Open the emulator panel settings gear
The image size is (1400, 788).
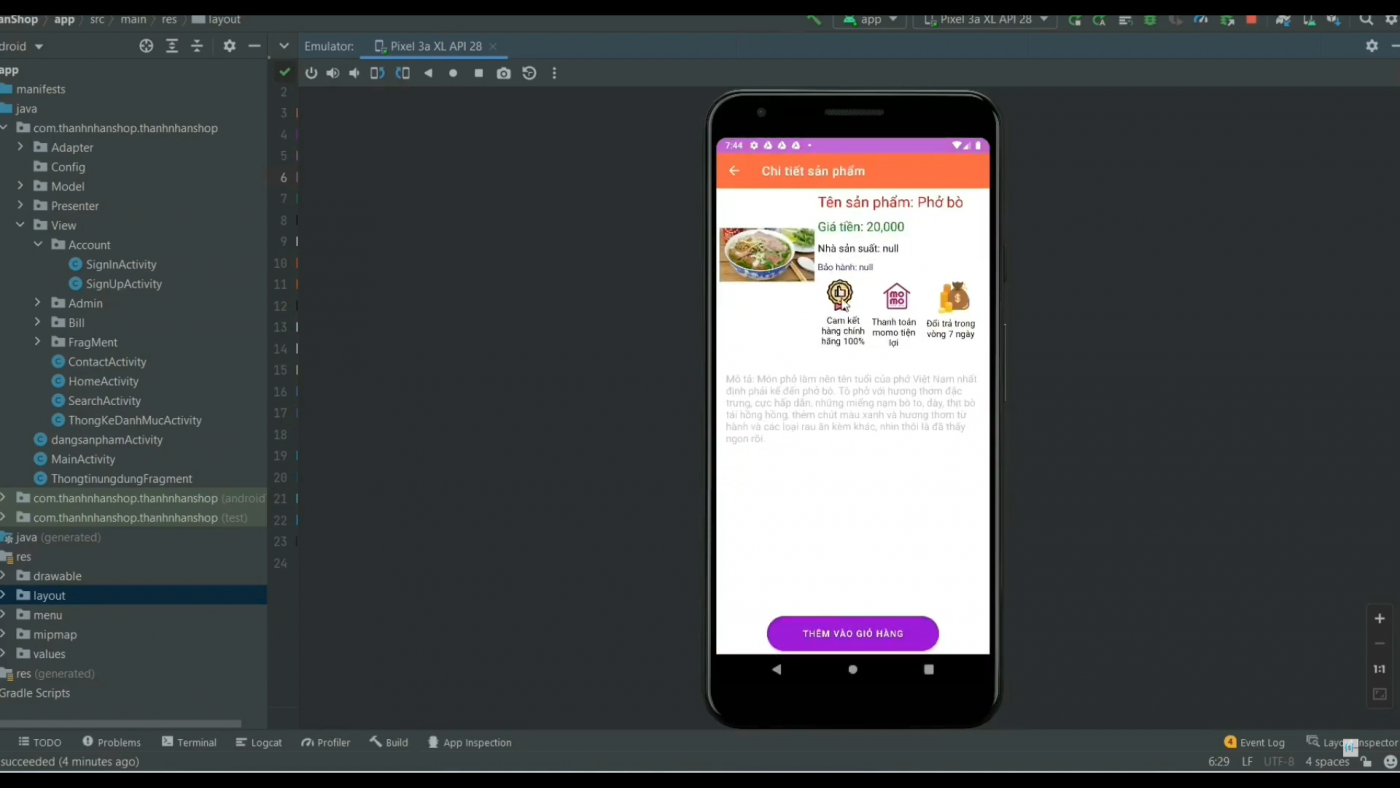coord(1372,46)
